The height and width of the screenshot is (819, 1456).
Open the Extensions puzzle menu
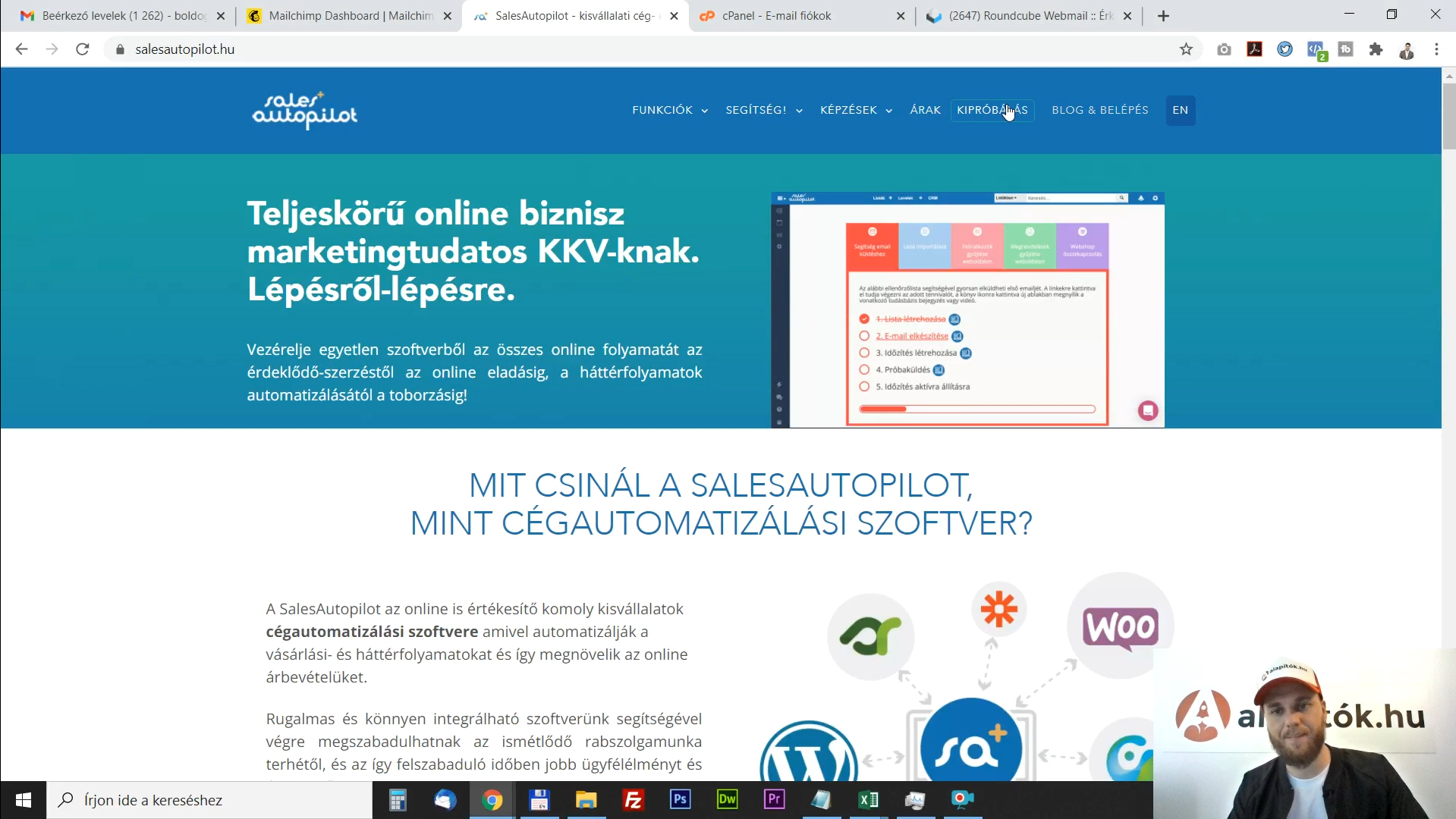point(1376,49)
